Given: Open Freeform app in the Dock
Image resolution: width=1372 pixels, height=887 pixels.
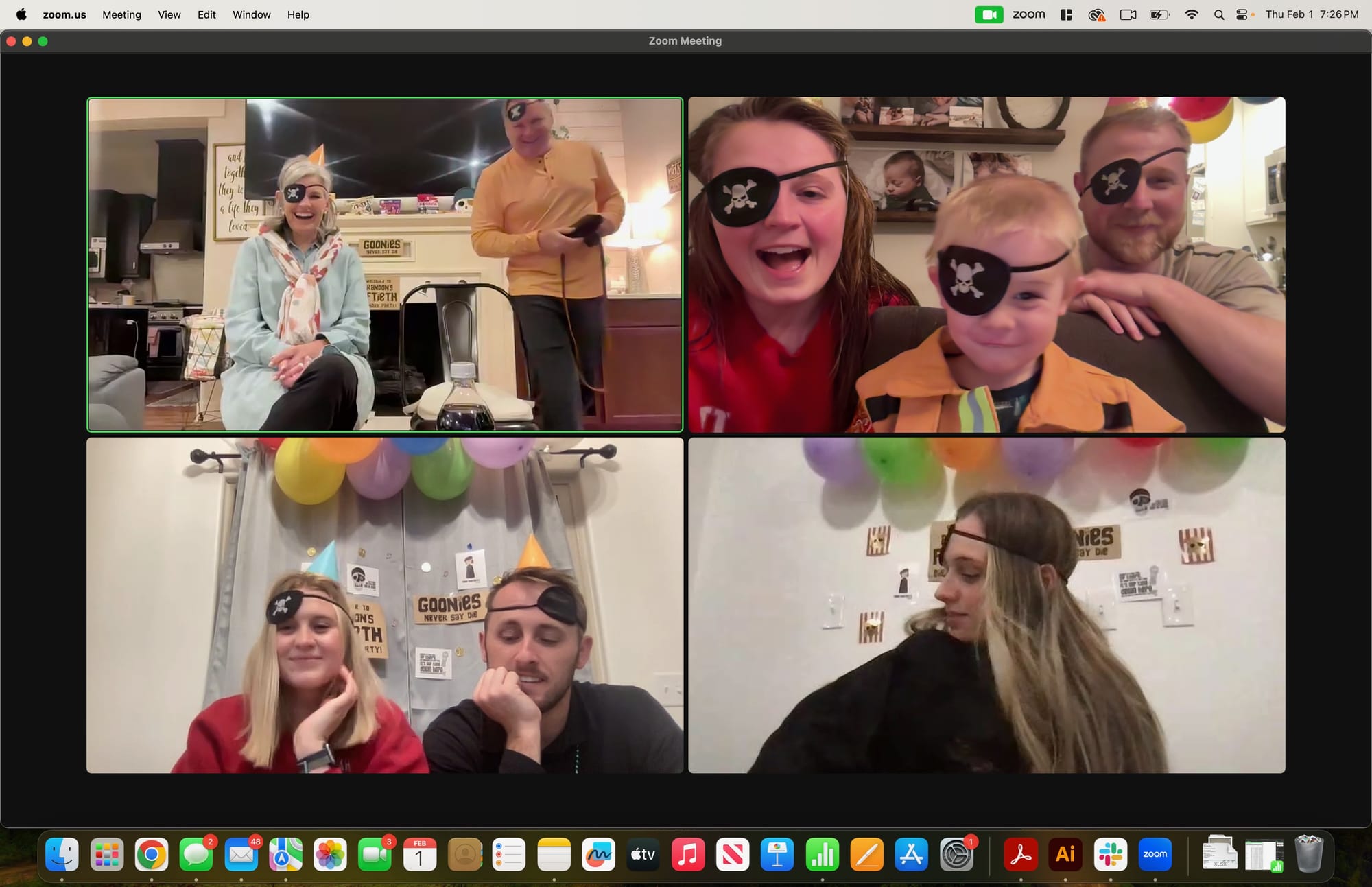Looking at the screenshot, I should click(598, 855).
